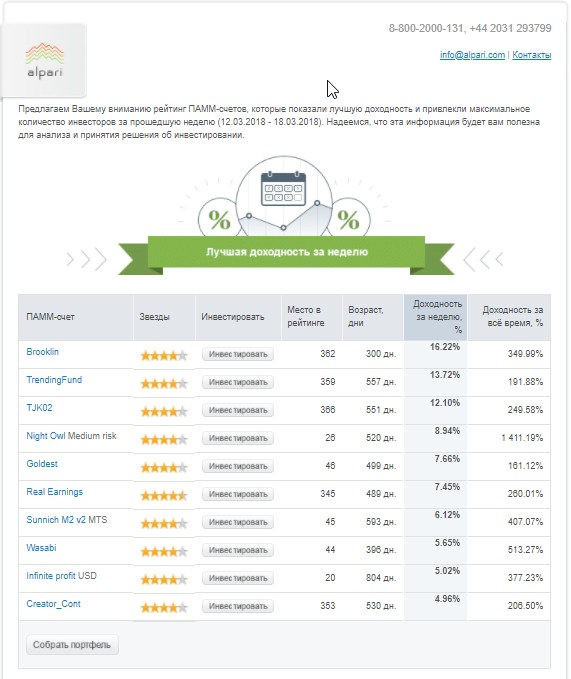Image resolution: width=571 pixels, height=679 pixels.
Task: Click the left-pointing chevrons beside banner
Action: (x=483, y=259)
